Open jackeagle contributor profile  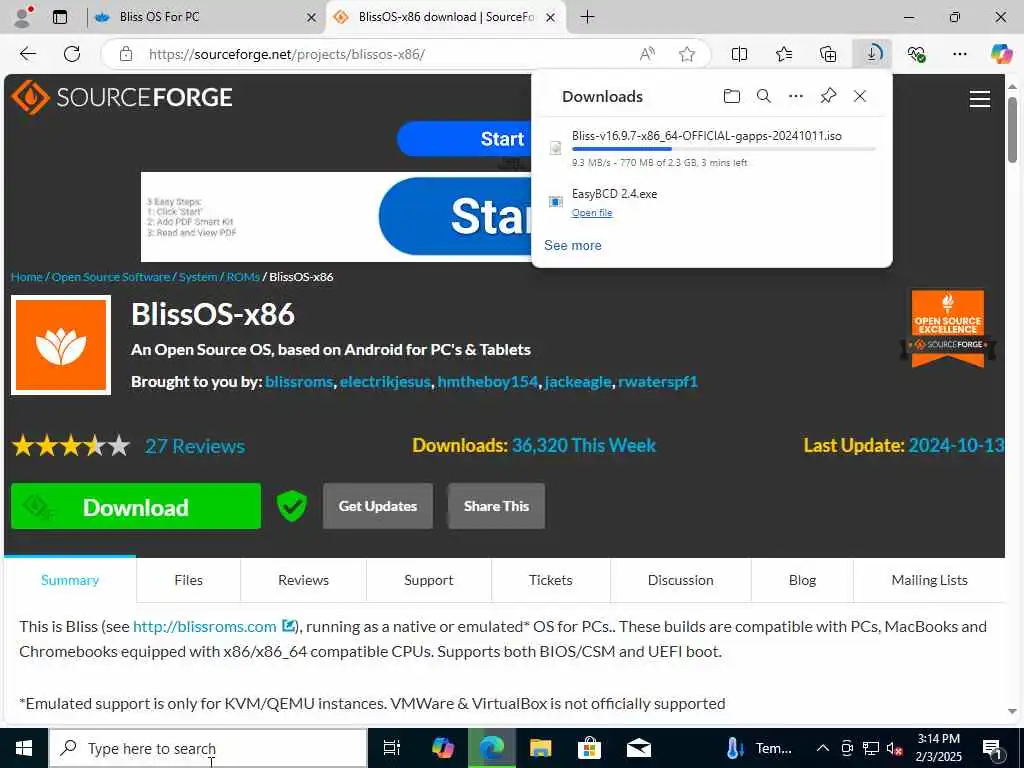[579, 381]
